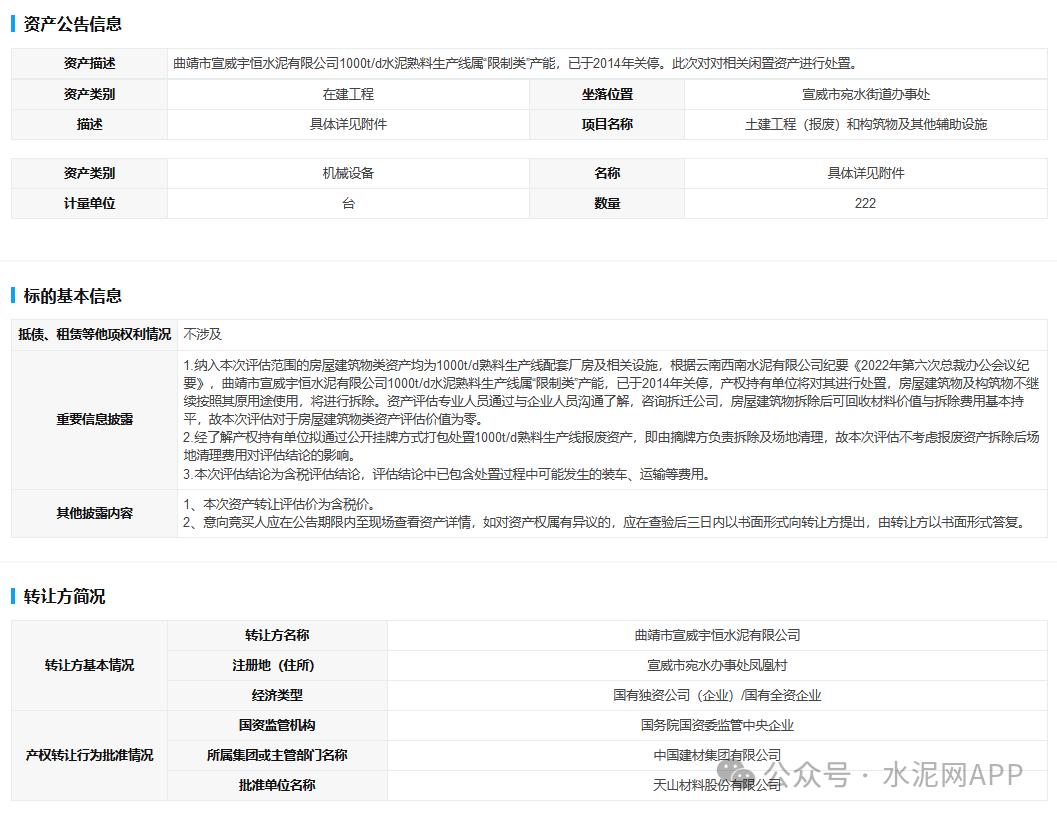Select the 机械设备 asset category cell
This screenshot has width=1057, height=817.
click(348, 173)
